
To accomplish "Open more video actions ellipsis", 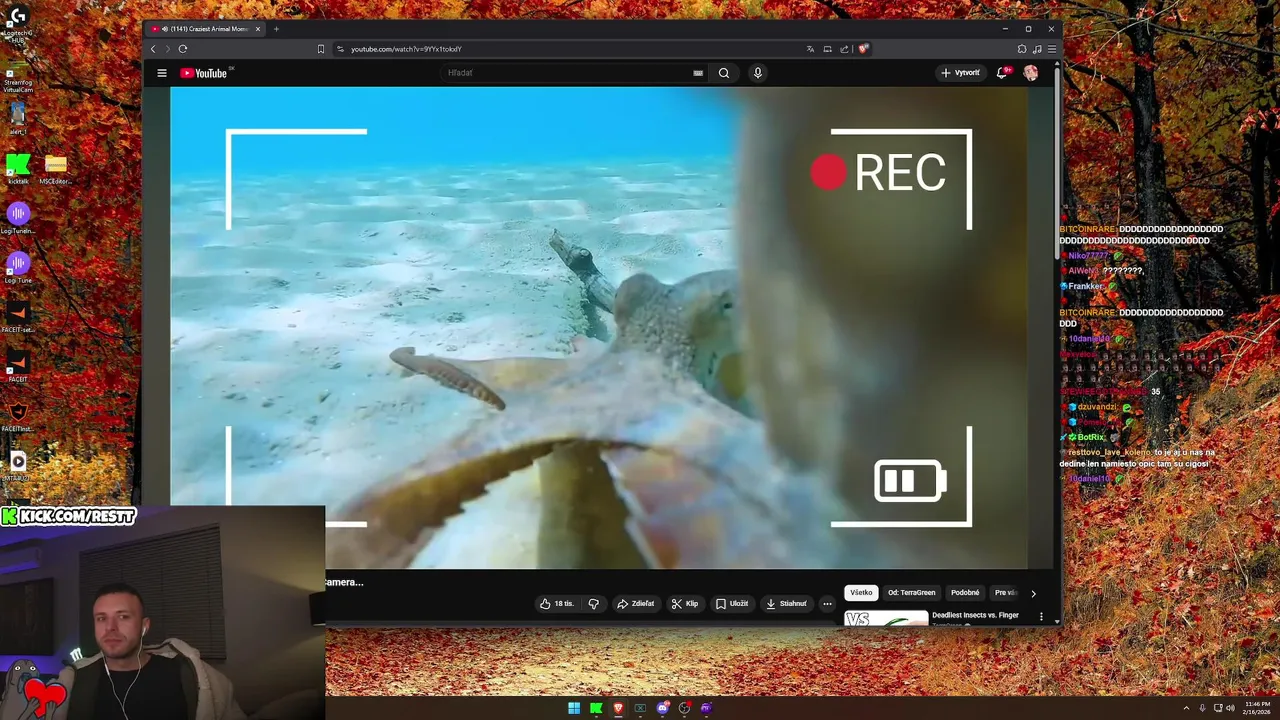I will (827, 604).
